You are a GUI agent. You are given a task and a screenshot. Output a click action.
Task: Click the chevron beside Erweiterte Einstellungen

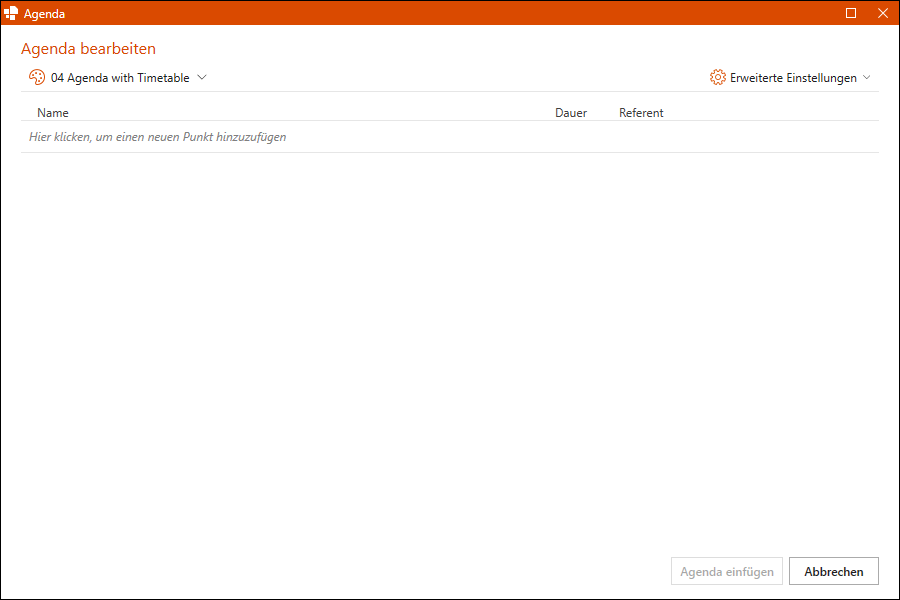click(867, 78)
